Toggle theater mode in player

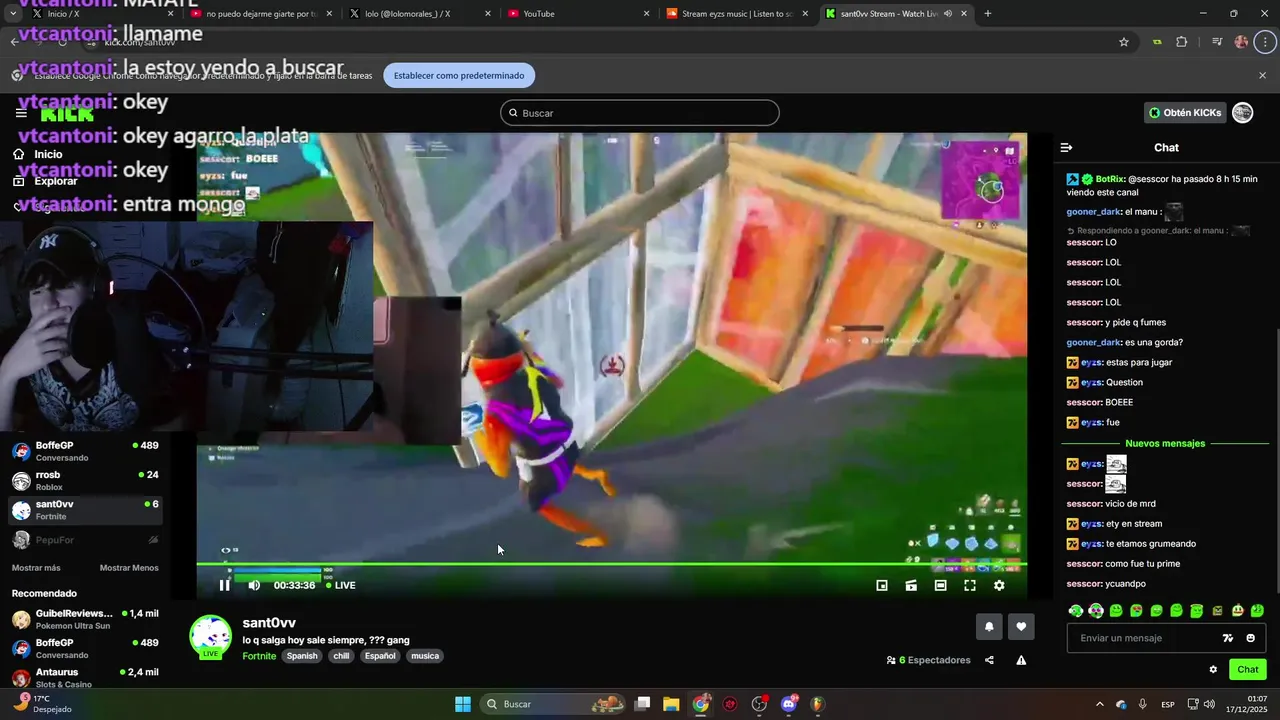[940, 585]
